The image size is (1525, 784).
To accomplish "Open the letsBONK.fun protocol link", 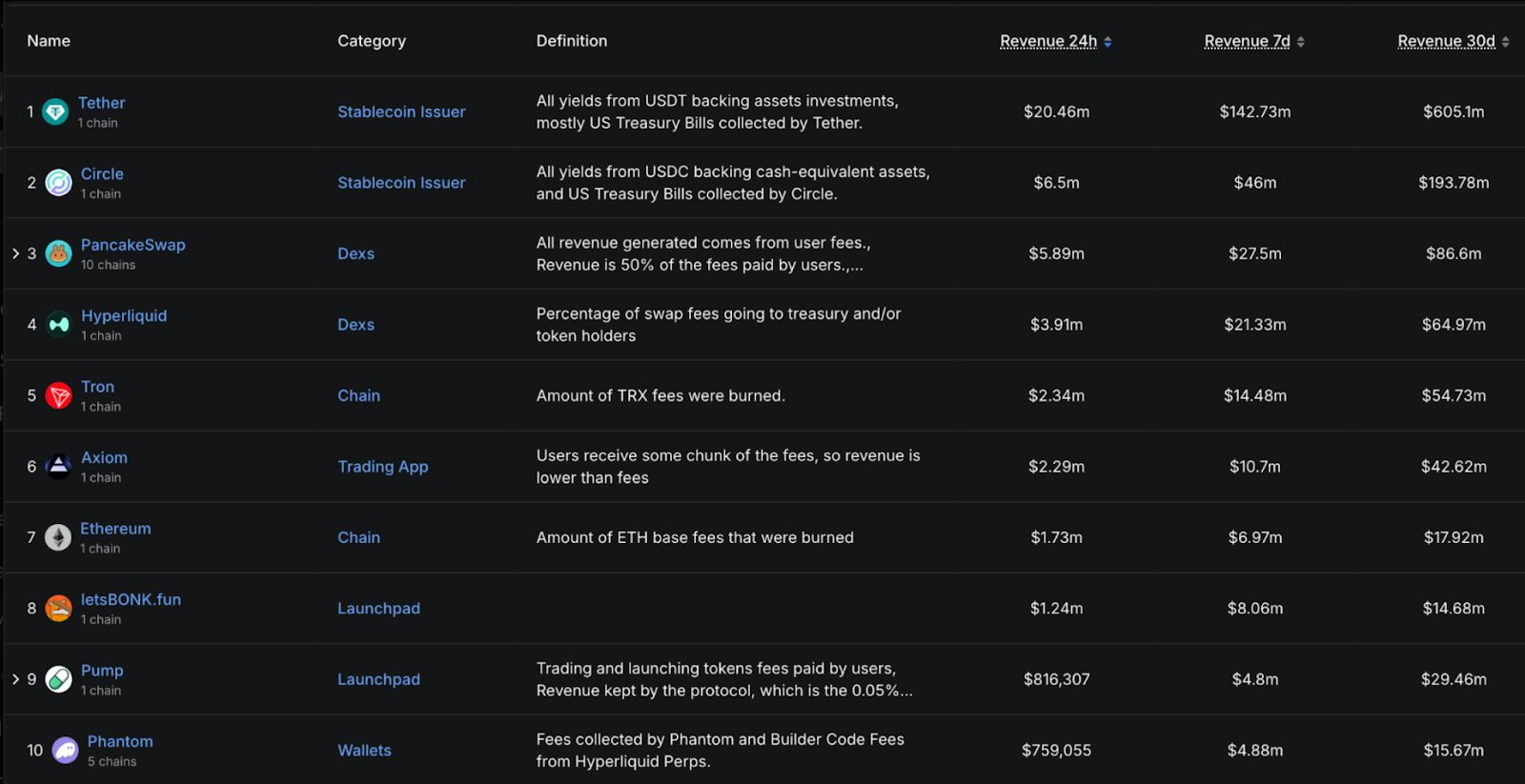I will pyautogui.click(x=131, y=600).
